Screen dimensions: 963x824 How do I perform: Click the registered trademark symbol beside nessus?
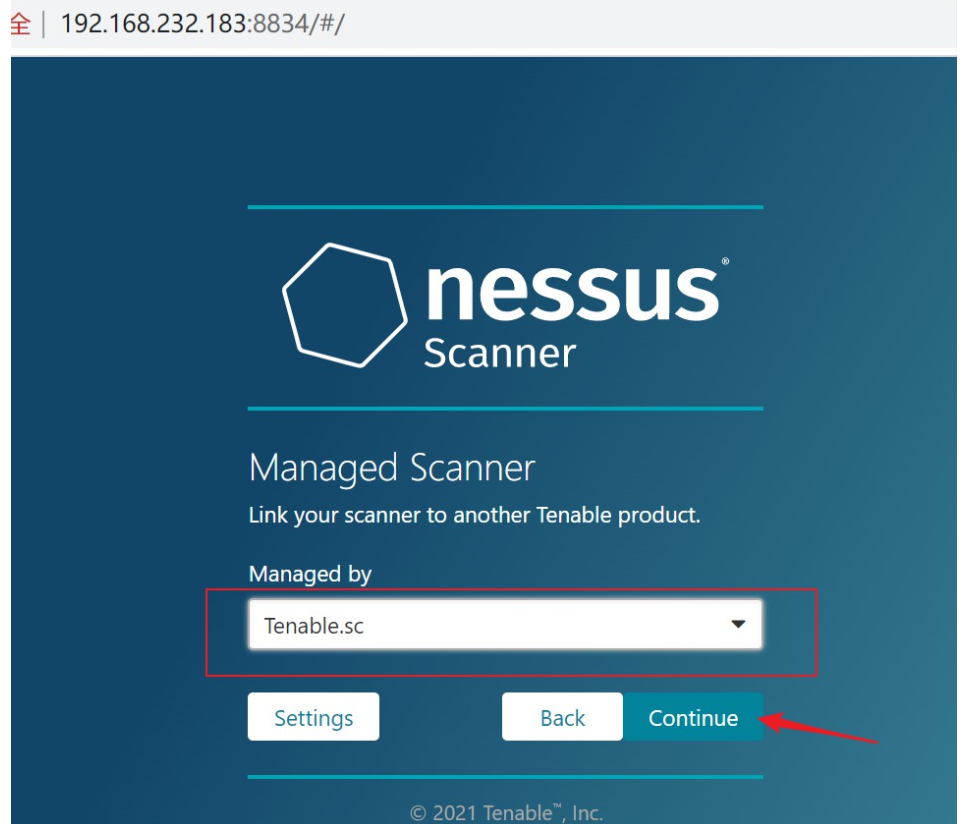coord(725,261)
